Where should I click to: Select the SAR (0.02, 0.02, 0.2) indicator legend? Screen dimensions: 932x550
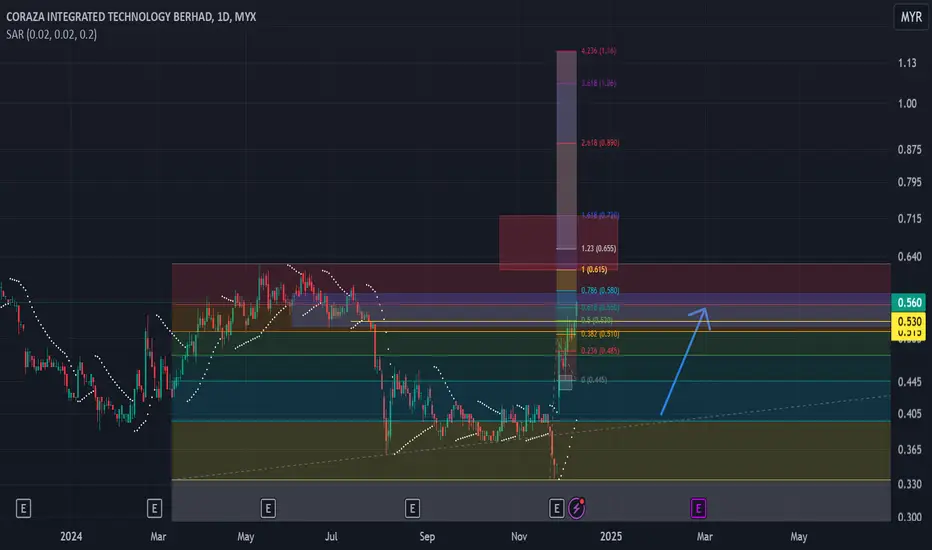point(51,34)
